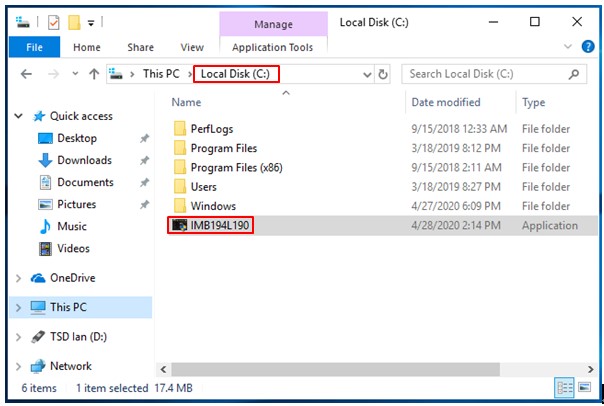Screen dimensions: 604x406
Task: Click the pin icon next to Downloads
Action: pos(144,160)
